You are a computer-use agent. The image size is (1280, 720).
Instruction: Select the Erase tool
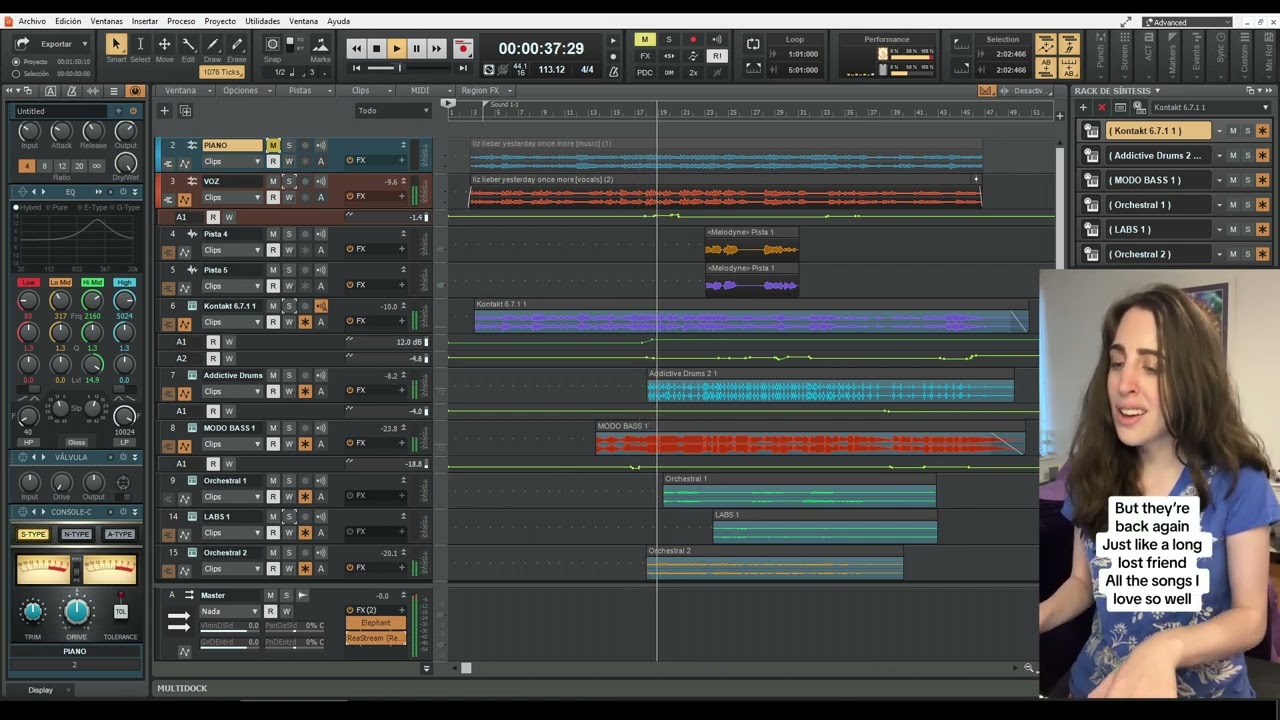pyautogui.click(x=237, y=44)
